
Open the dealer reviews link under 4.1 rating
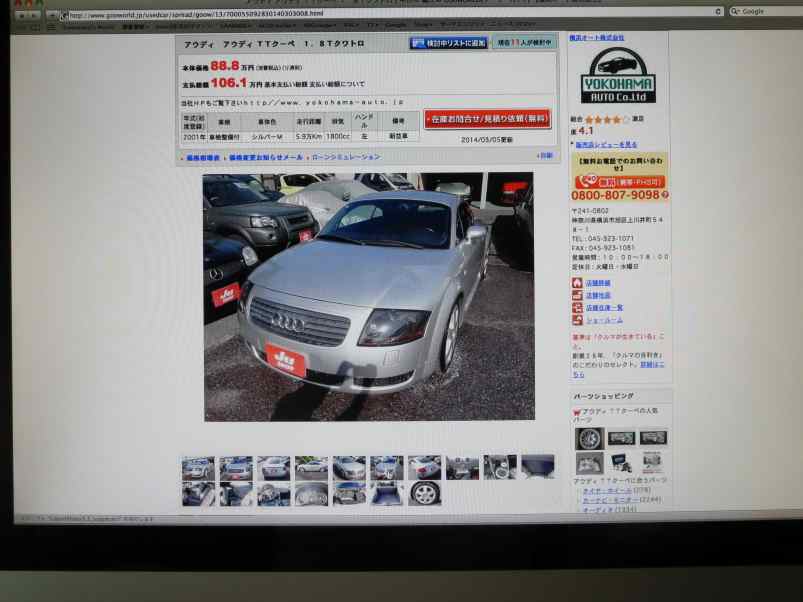(606, 145)
